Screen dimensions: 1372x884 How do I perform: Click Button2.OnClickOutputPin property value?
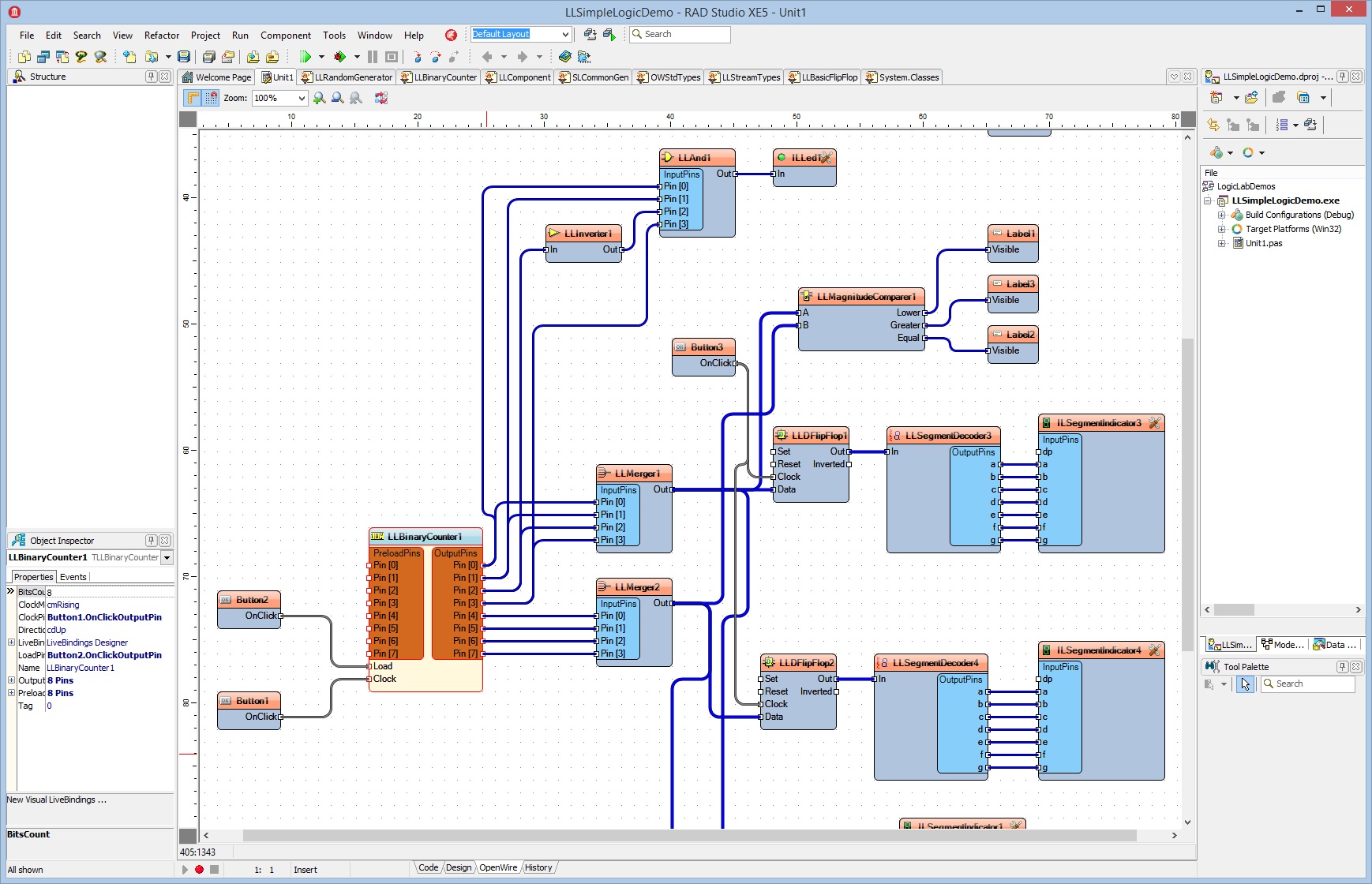pyautogui.click(x=104, y=655)
